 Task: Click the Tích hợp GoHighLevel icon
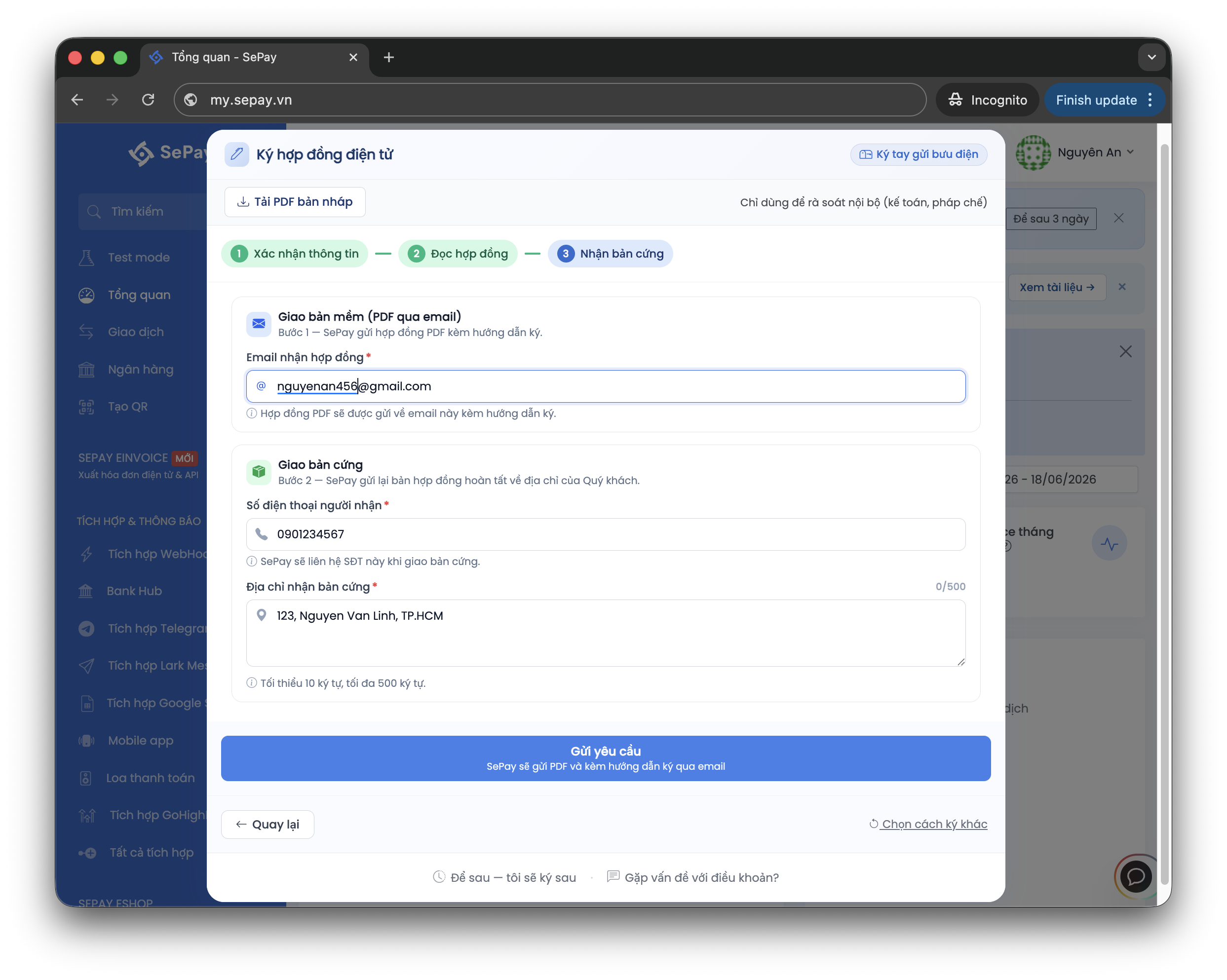86,816
